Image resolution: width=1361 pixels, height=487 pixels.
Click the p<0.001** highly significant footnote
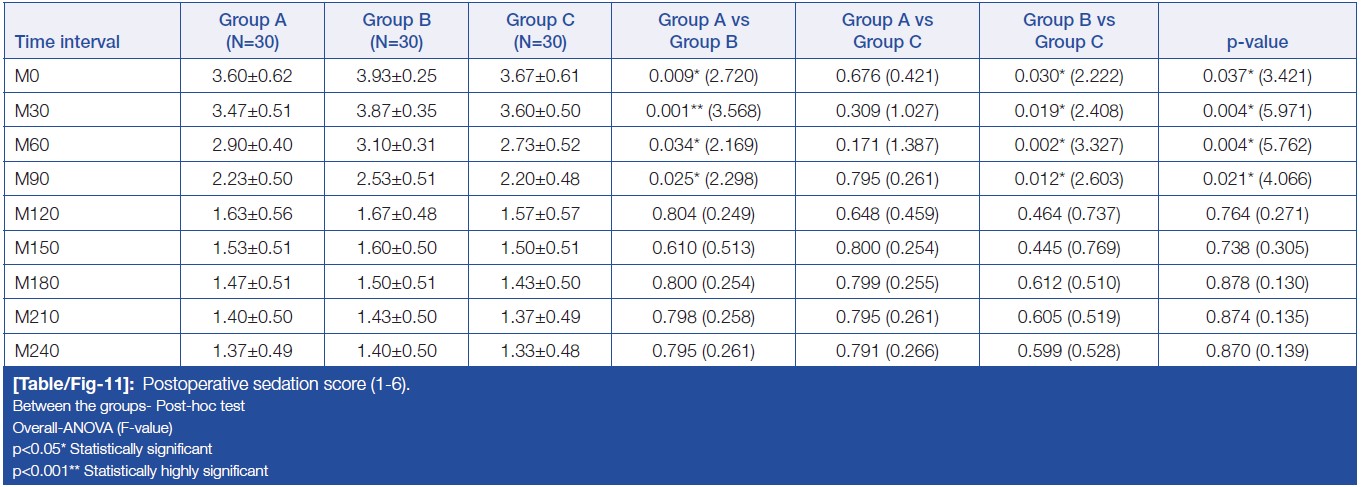pos(140,470)
